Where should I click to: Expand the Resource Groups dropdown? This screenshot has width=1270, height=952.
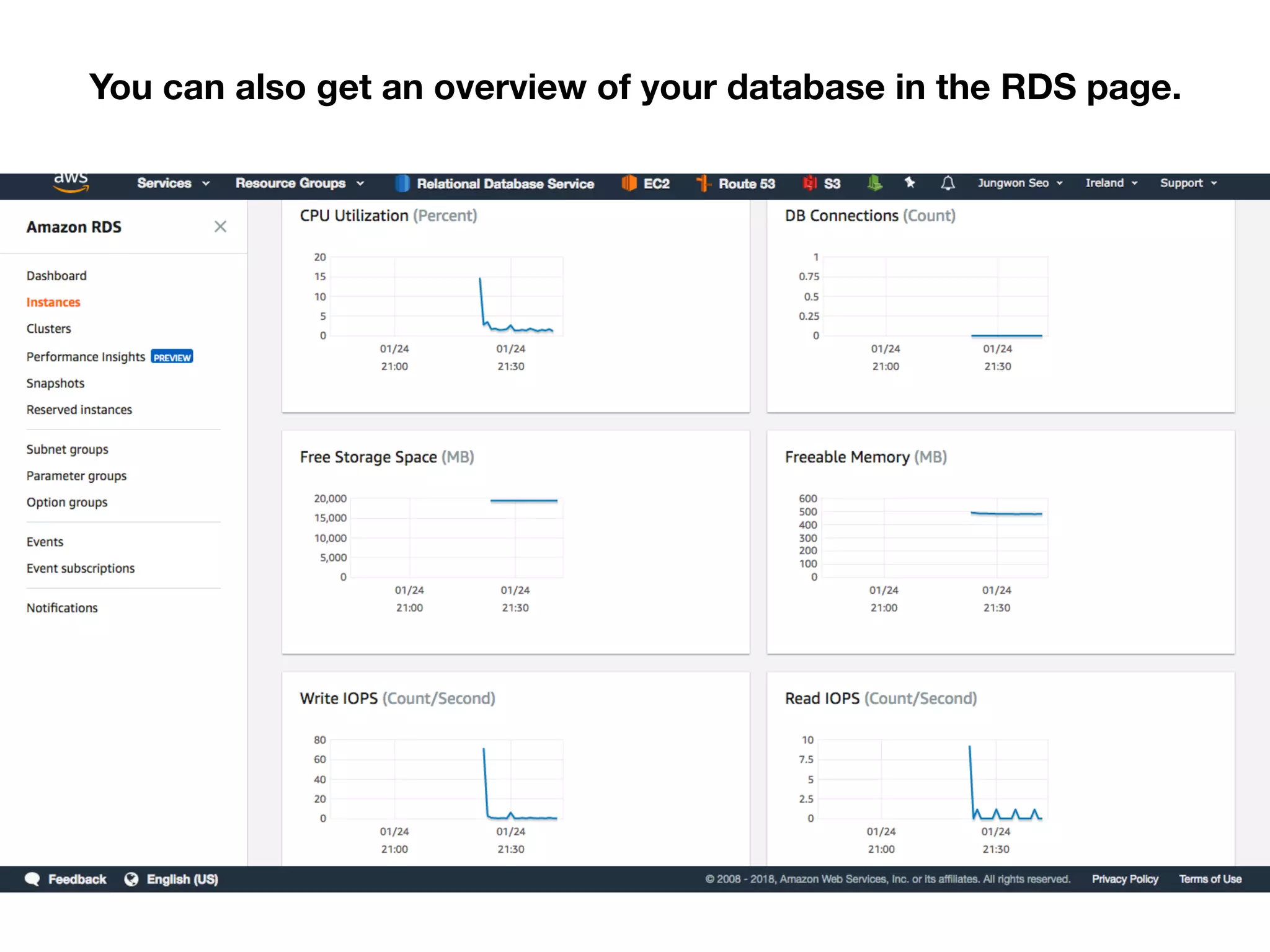300,183
